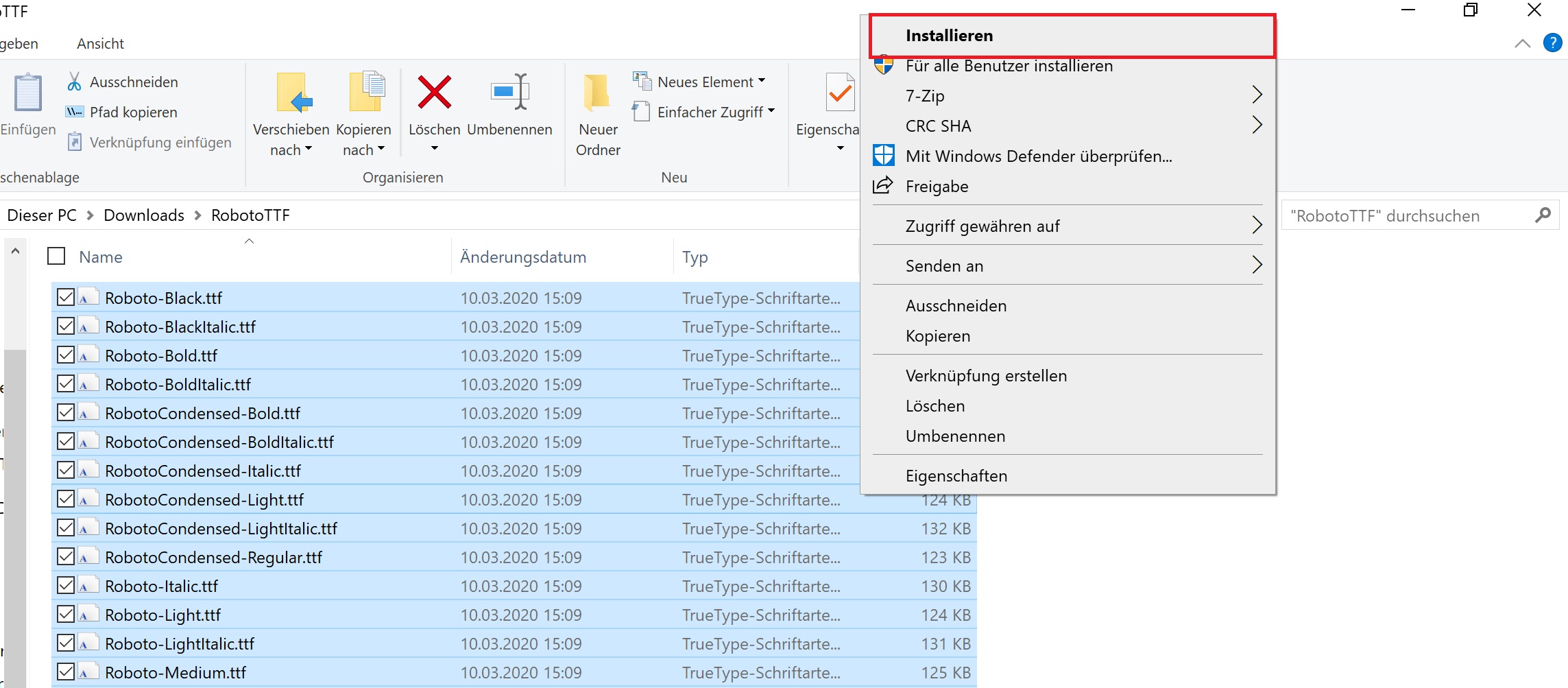This screenshot has width=1568, height=688.
Task: Uncheck the Roboto-BlackItalic.ttf checkbox
Action: [66, 326]
